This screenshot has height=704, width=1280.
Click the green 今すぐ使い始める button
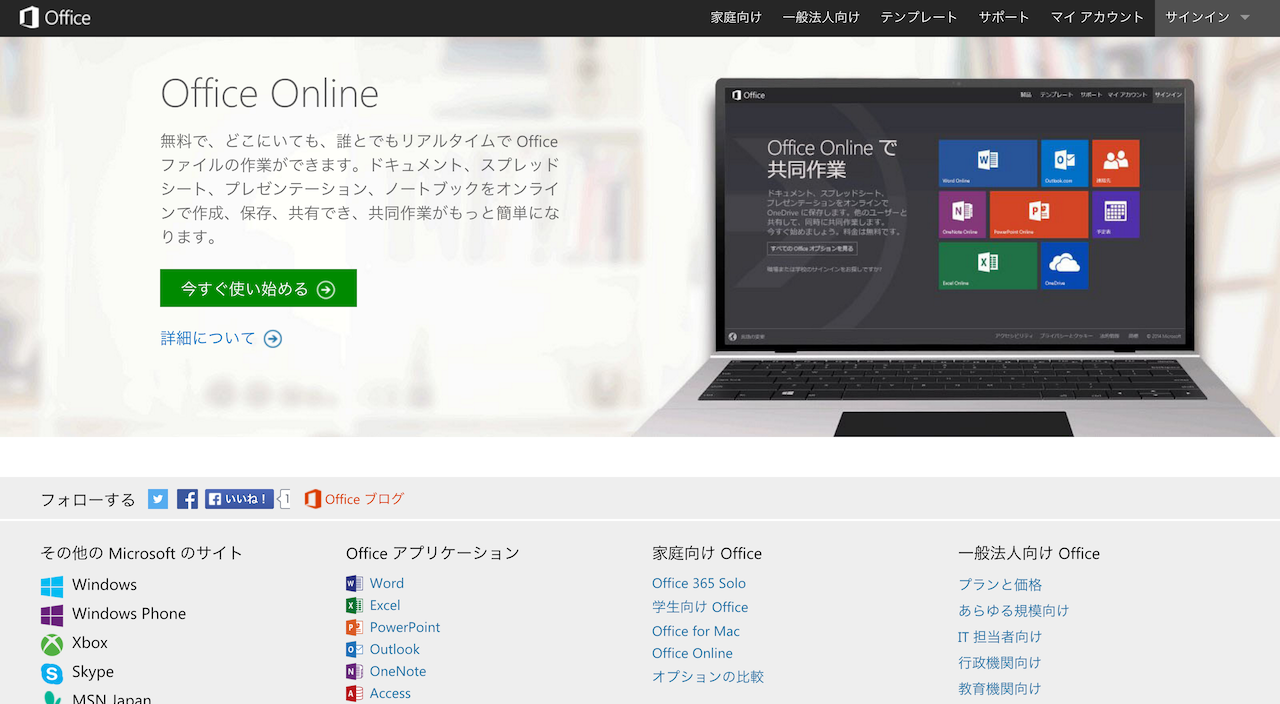pos(258,288)
